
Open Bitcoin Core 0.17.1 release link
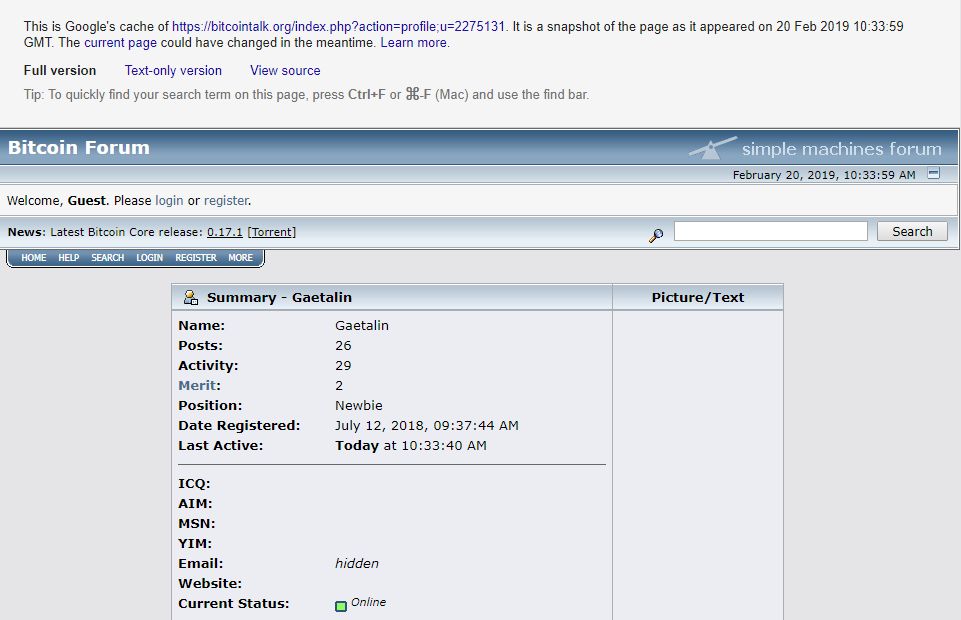(225, 232)
